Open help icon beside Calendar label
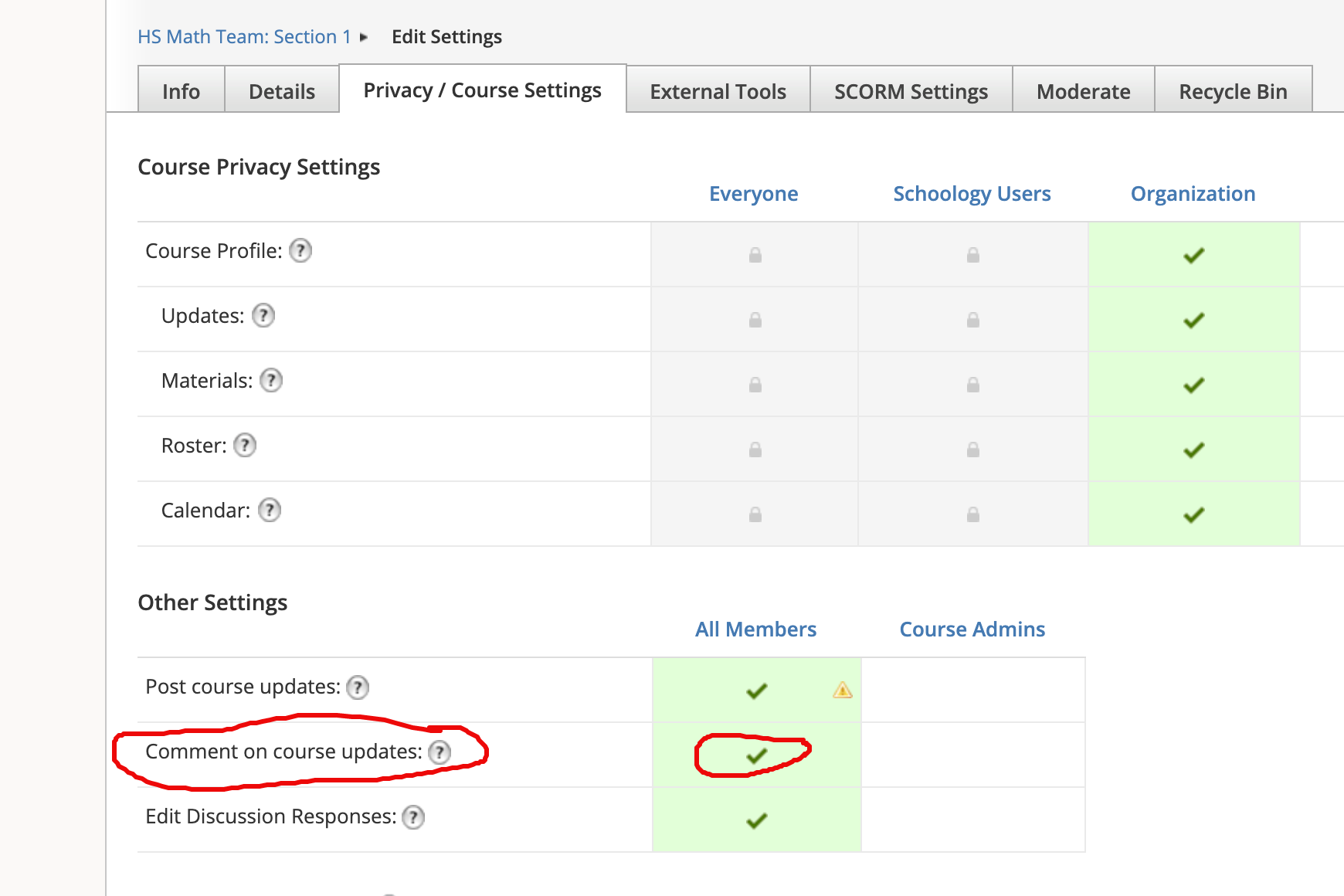Image resolution: width=1344 pixels, height=896 pixels. point(270,510)
